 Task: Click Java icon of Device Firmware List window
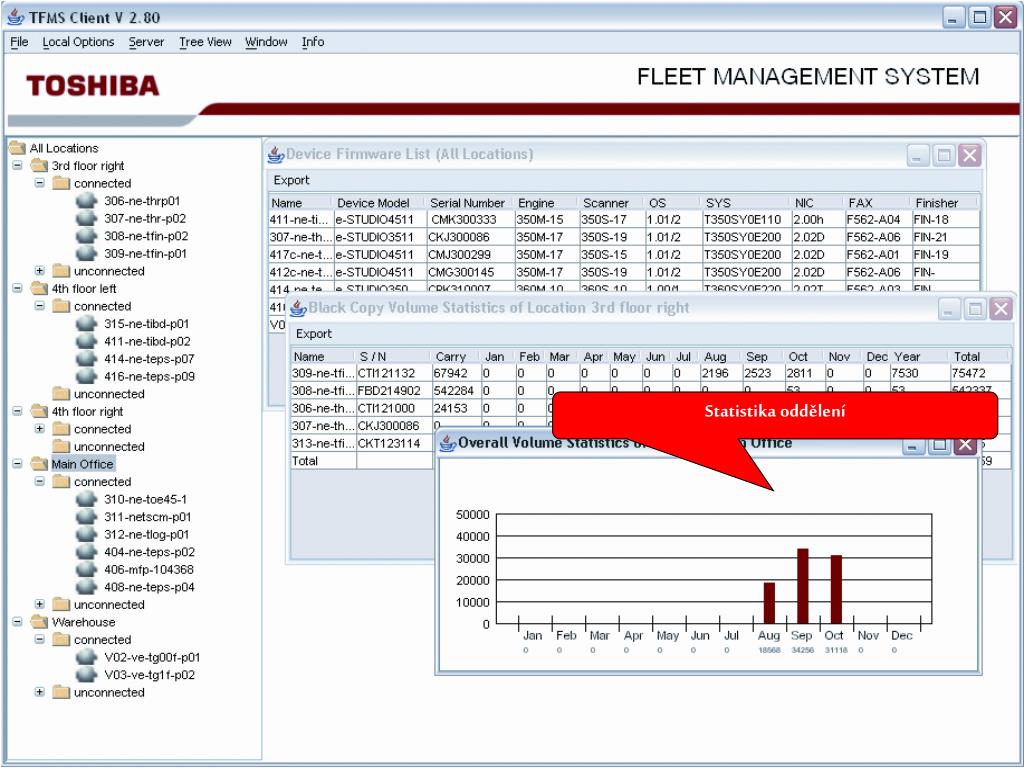276,155
